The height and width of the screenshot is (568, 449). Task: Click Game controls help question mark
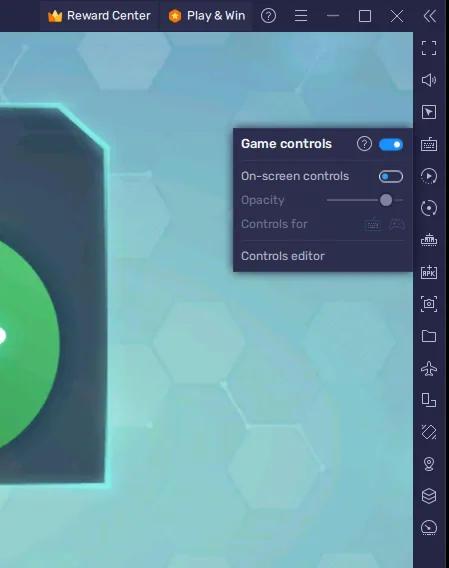click(364, 144)
